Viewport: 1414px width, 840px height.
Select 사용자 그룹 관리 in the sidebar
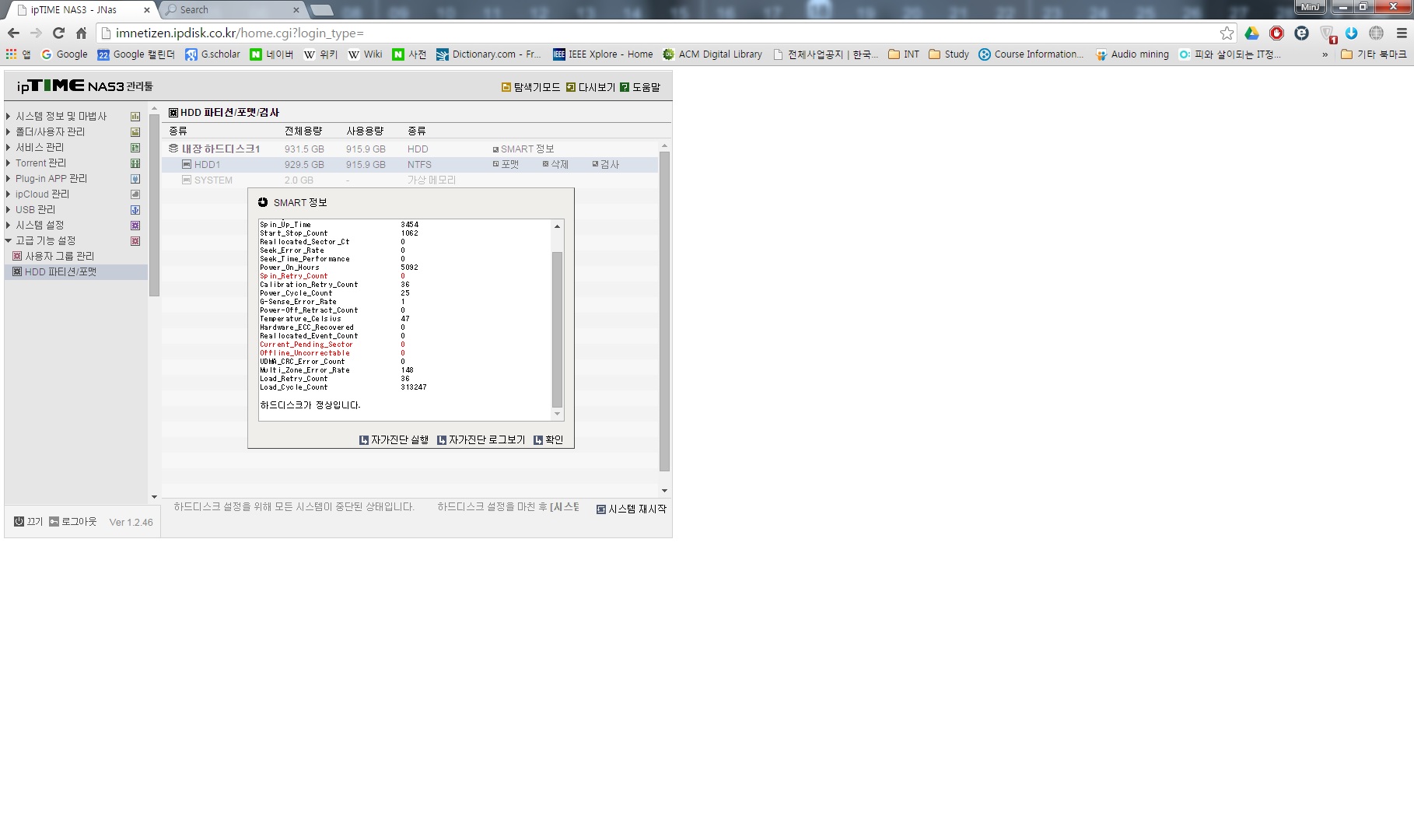click(59, 256)
